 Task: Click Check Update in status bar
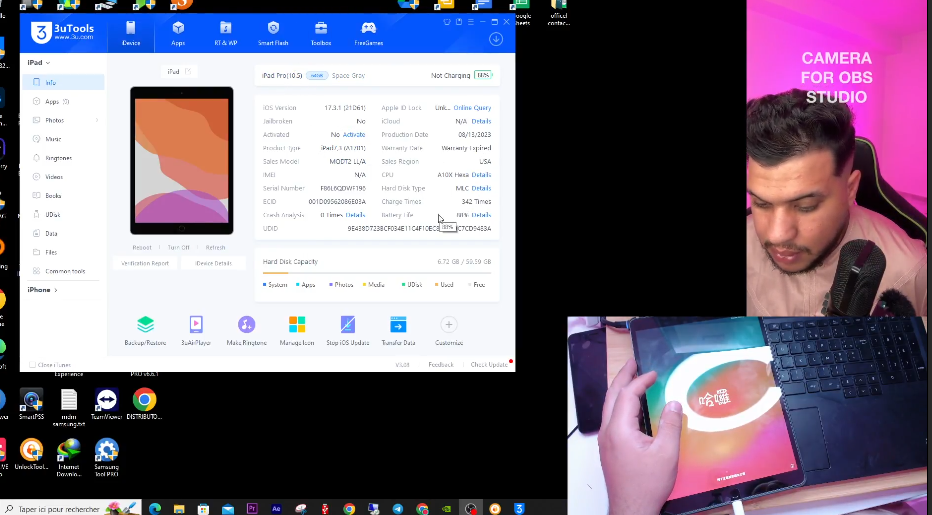coord(489,365)
